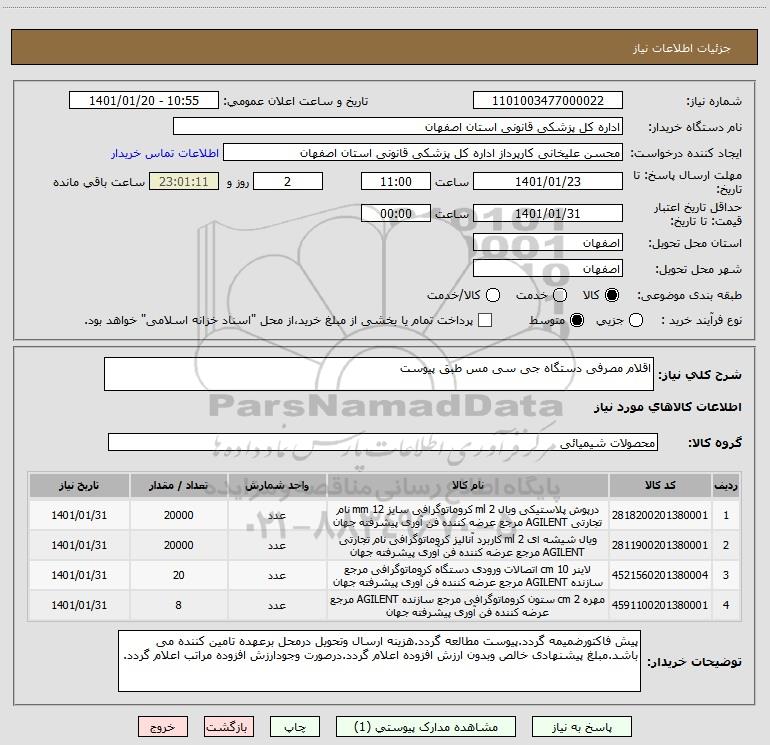The width and height of the screenshot is (770, 745).
Task: Click the پاسخ به نیاز button
Action: (581, 727)
